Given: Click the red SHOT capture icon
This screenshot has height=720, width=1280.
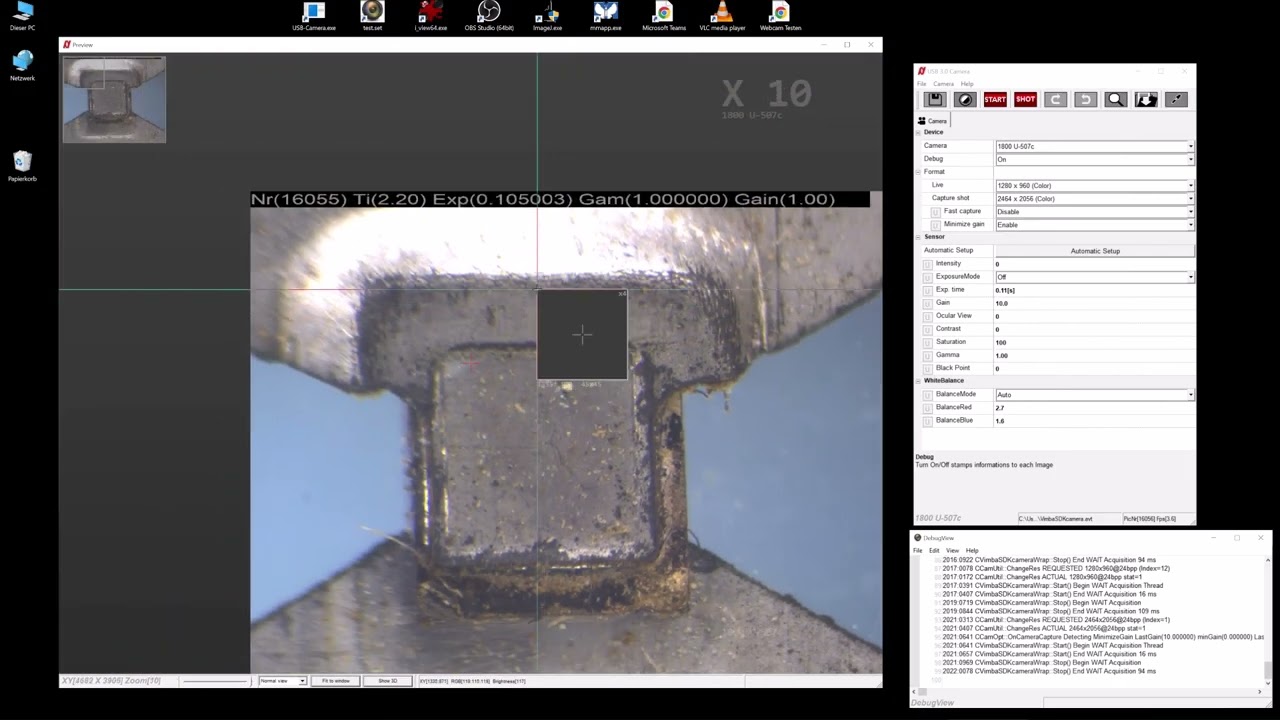Looking at the screenshot, I should click(x=1025, y=99).
